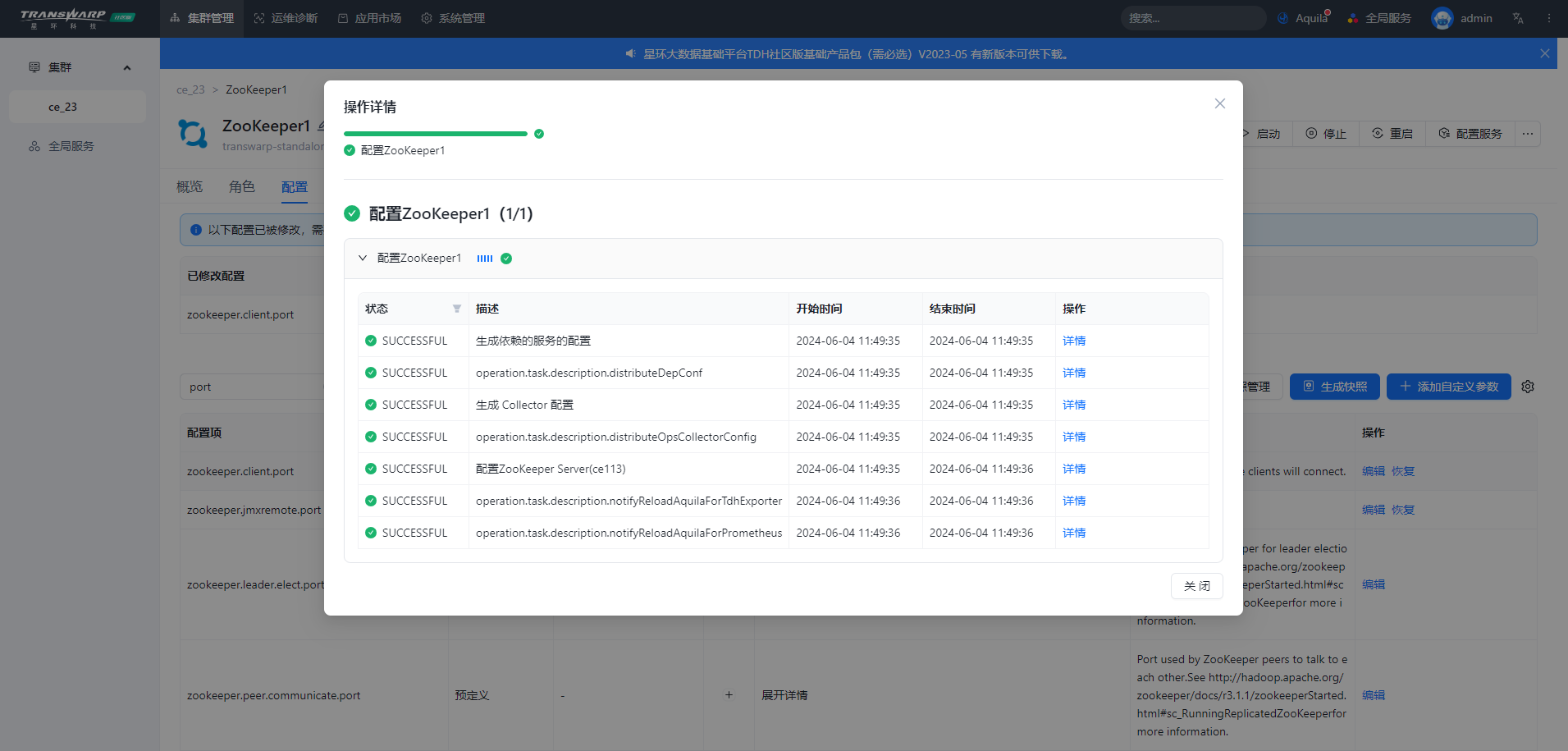This screenshot has height=751, width=1568.
Task: Click 编辑 for zookeeper.client.port
Action: pos(1374,471)
